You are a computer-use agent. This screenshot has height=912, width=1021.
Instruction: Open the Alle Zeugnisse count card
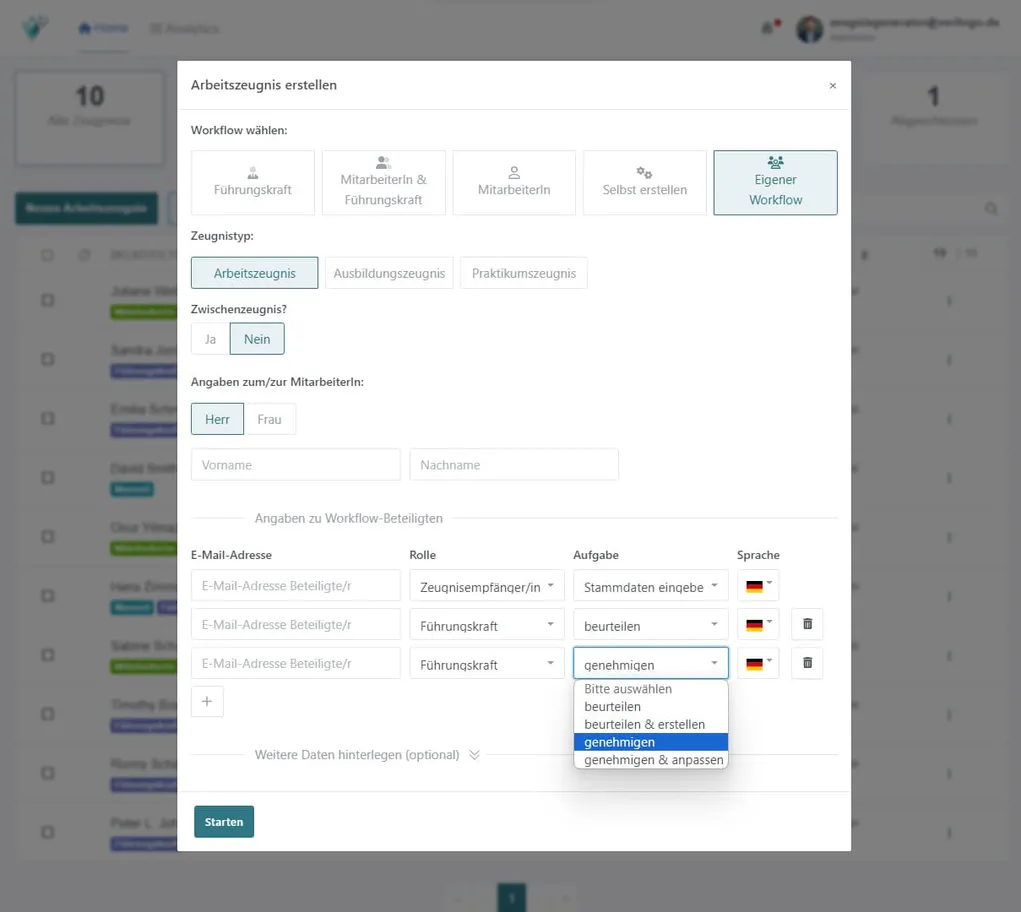[x=90, y=118]
